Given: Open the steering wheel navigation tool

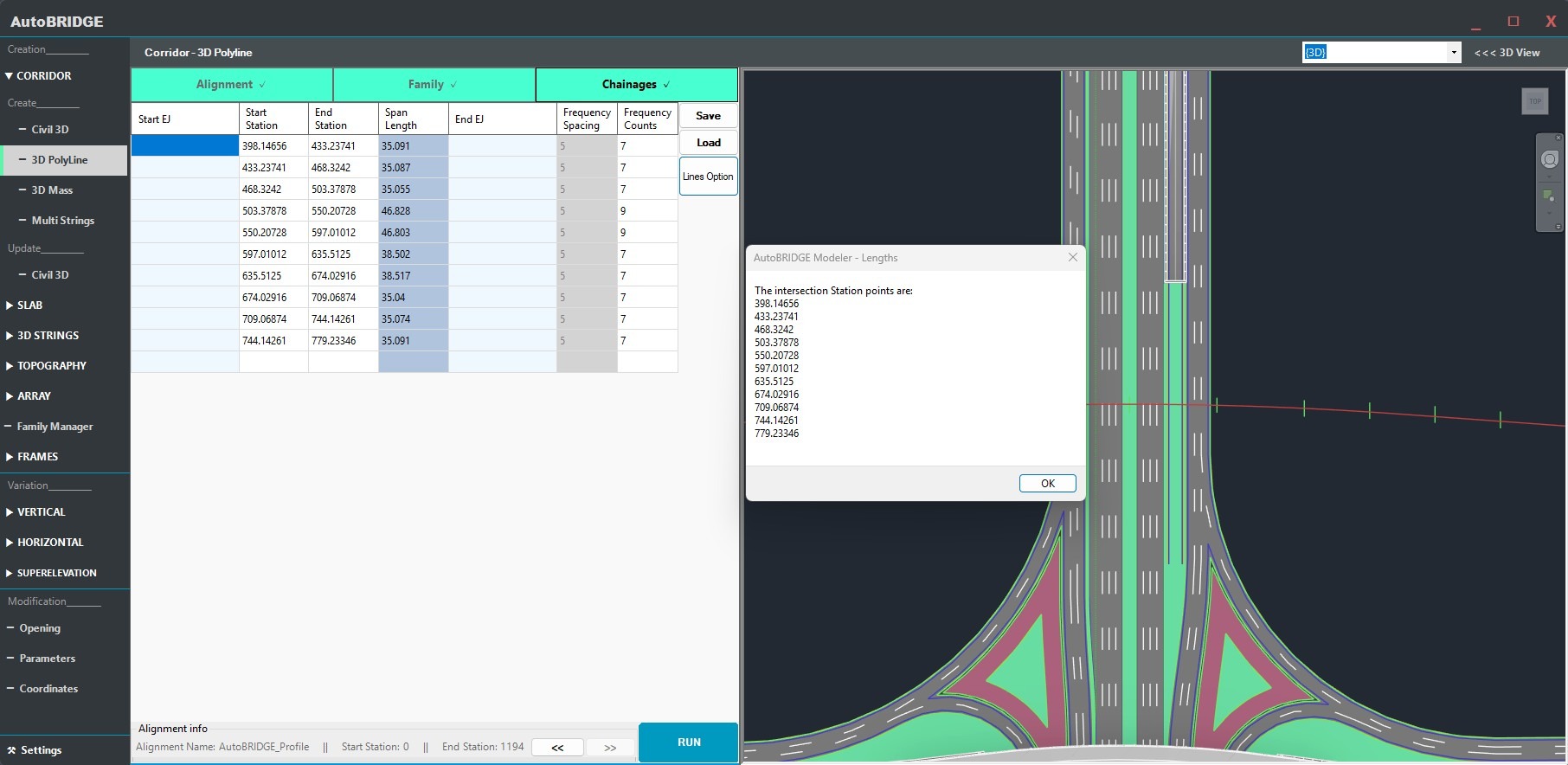Looking at the screenshot, I should [1549, 159].
